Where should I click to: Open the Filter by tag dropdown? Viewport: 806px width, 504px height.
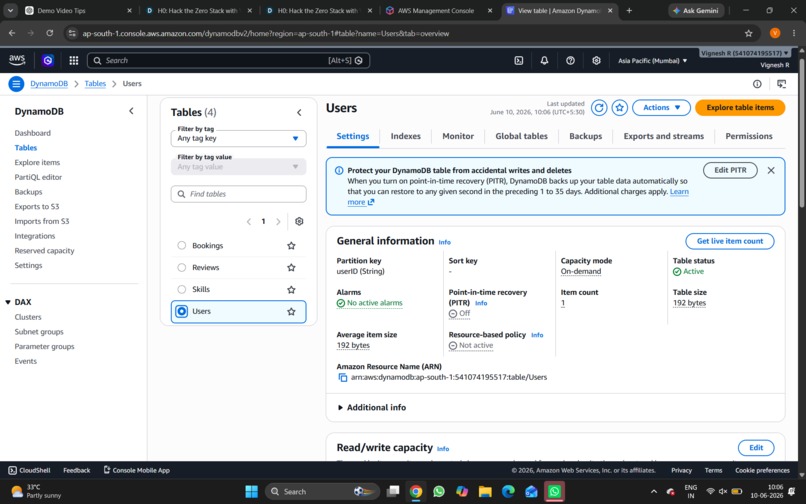coord(239,138)
